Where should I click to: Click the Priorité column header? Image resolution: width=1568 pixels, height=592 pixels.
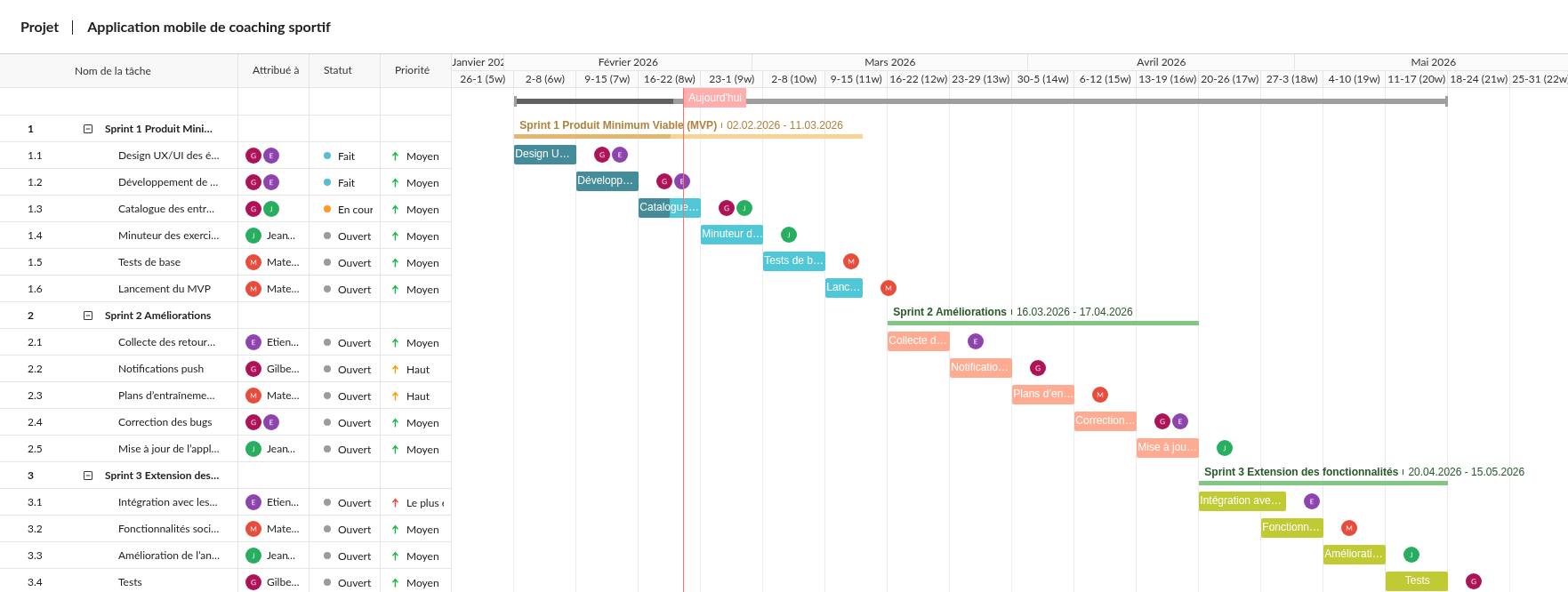pos(412,70)
